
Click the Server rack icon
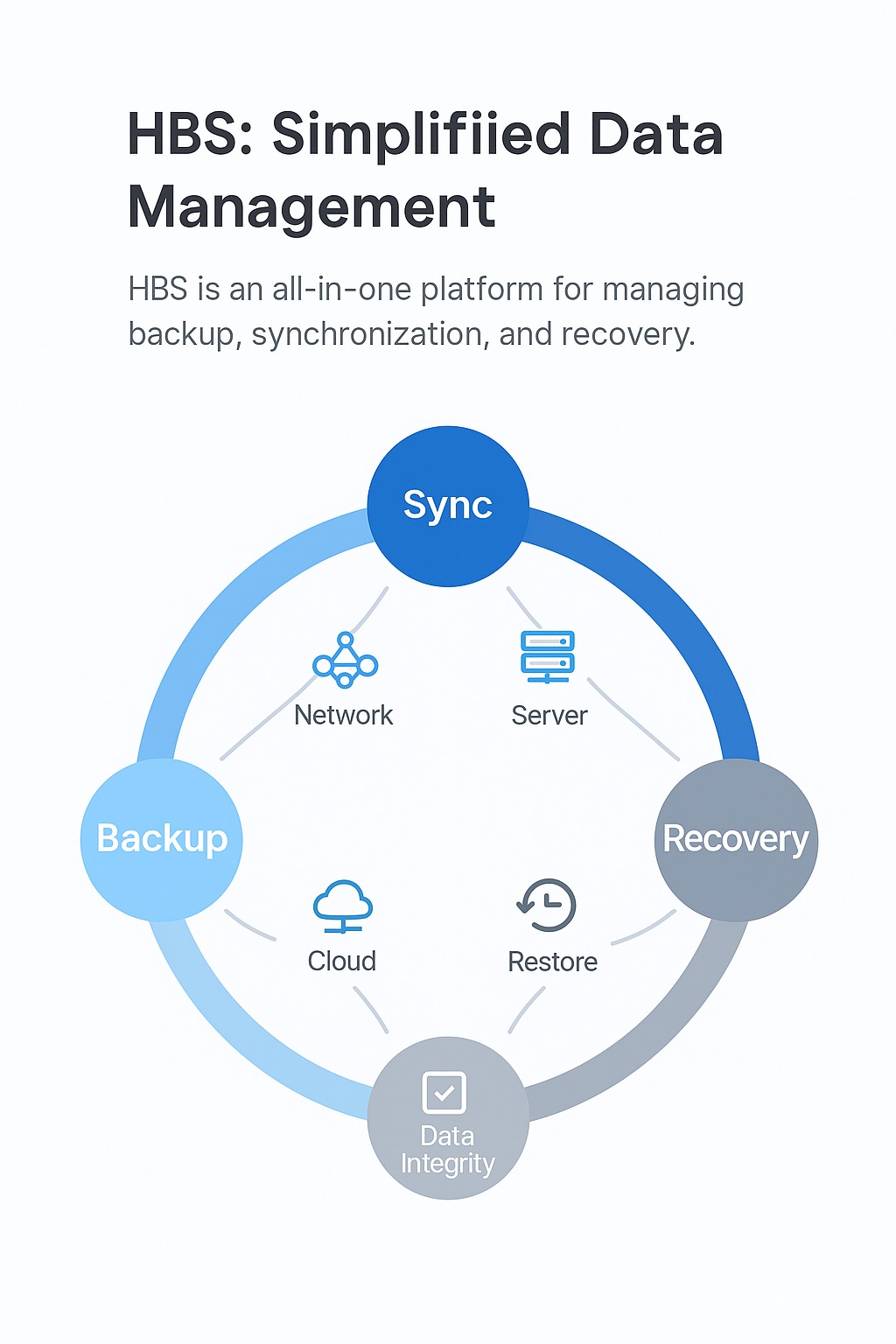547,655
